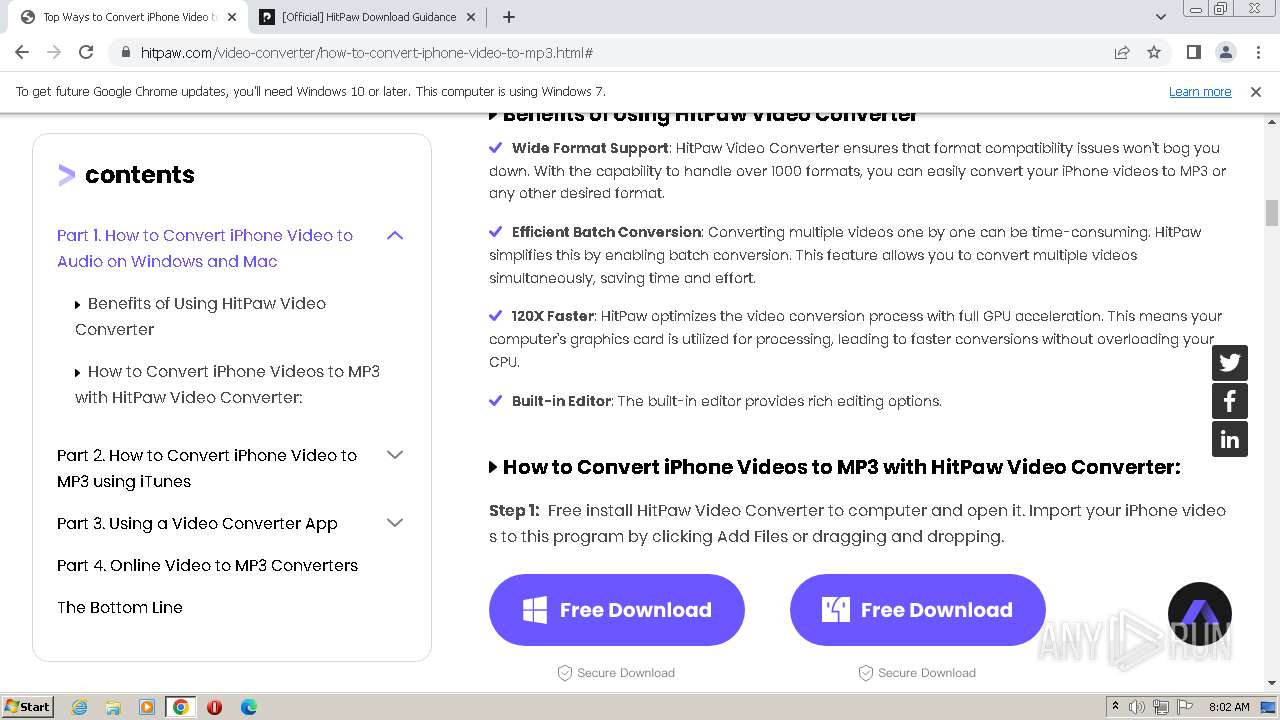Close the HitPaw Download Guidance tab
1280x720 pixels.
tap(472, 17)
